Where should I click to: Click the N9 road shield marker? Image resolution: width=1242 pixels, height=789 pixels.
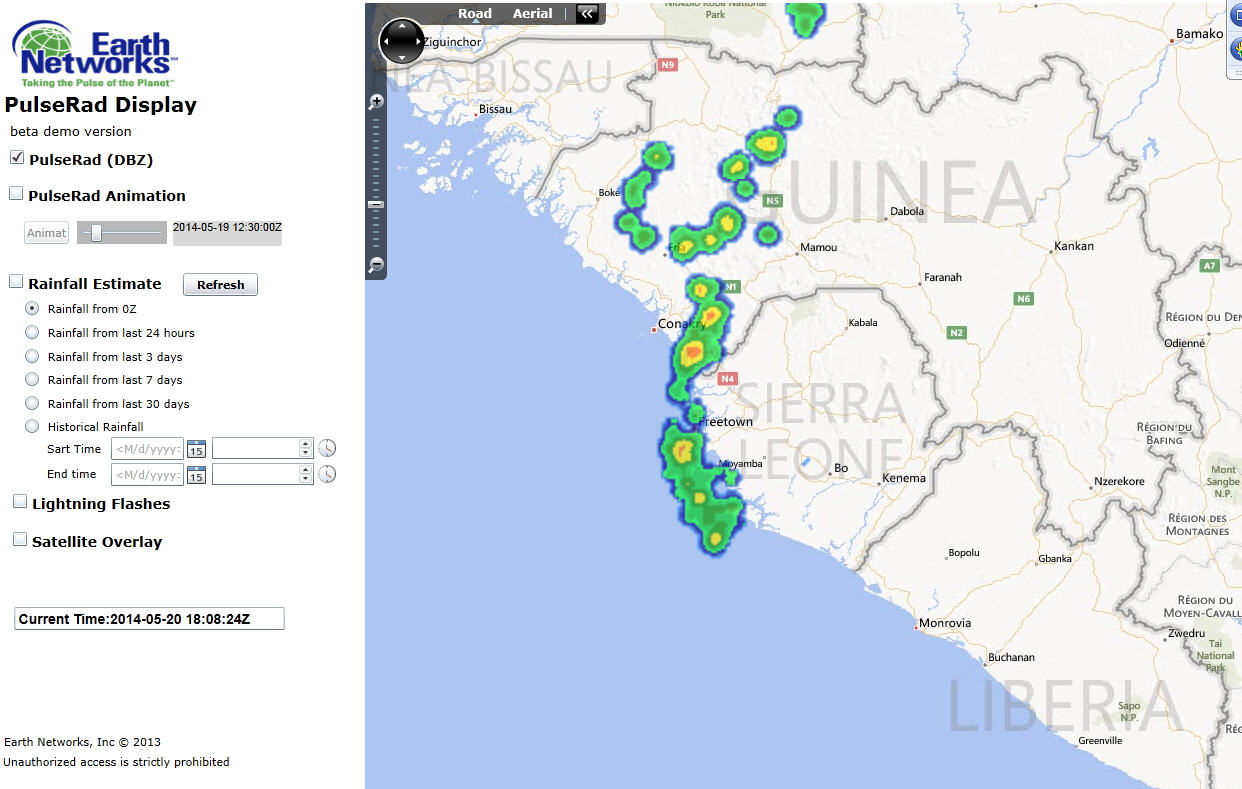click(x=668, y=65)
